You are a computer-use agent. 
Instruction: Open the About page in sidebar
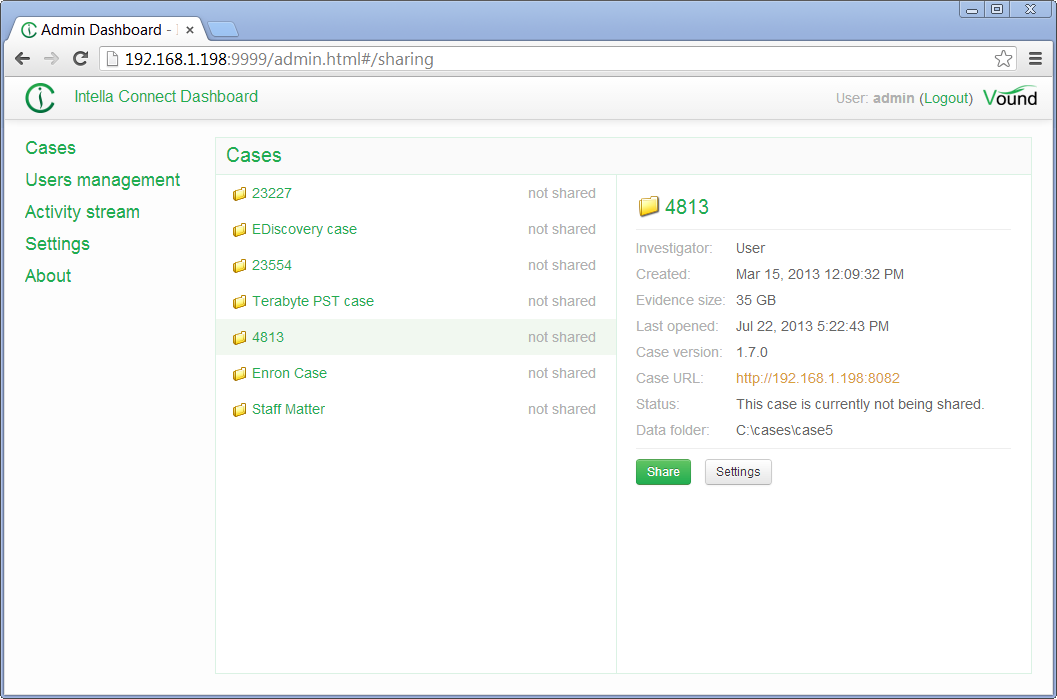click(48, 276)
